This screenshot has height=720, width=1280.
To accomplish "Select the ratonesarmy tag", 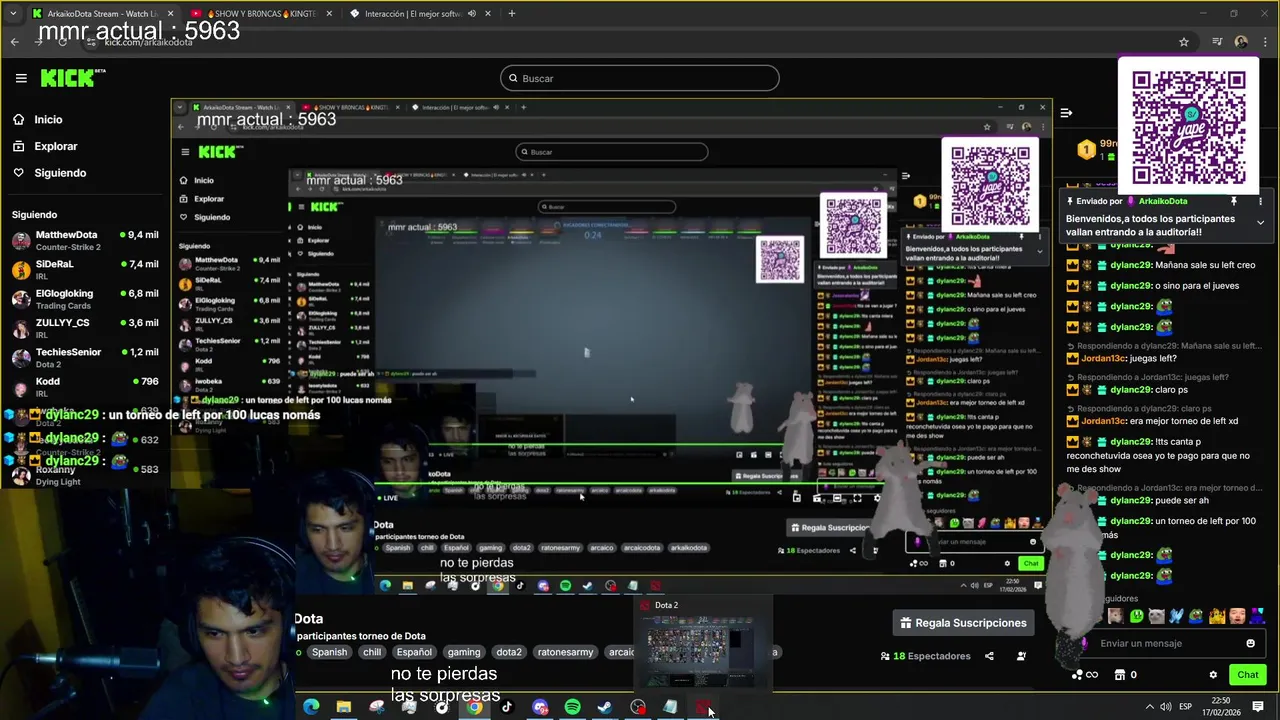I will point(566,652).
